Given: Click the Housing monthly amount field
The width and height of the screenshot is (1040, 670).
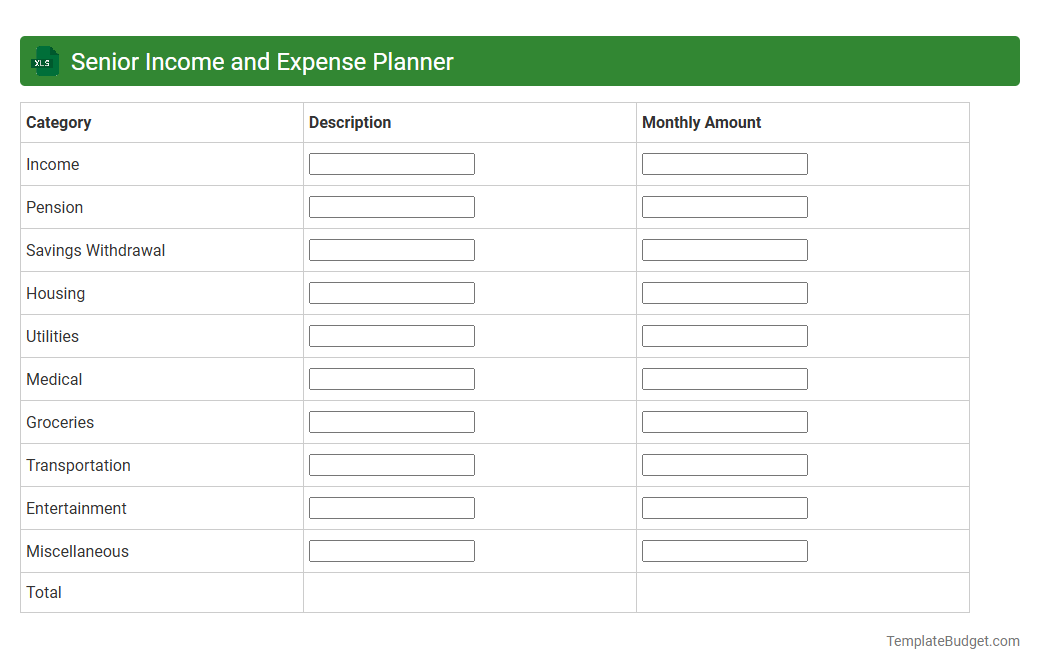Looking at the screenshot, I should pyautogui.click(x=724, y=292).
